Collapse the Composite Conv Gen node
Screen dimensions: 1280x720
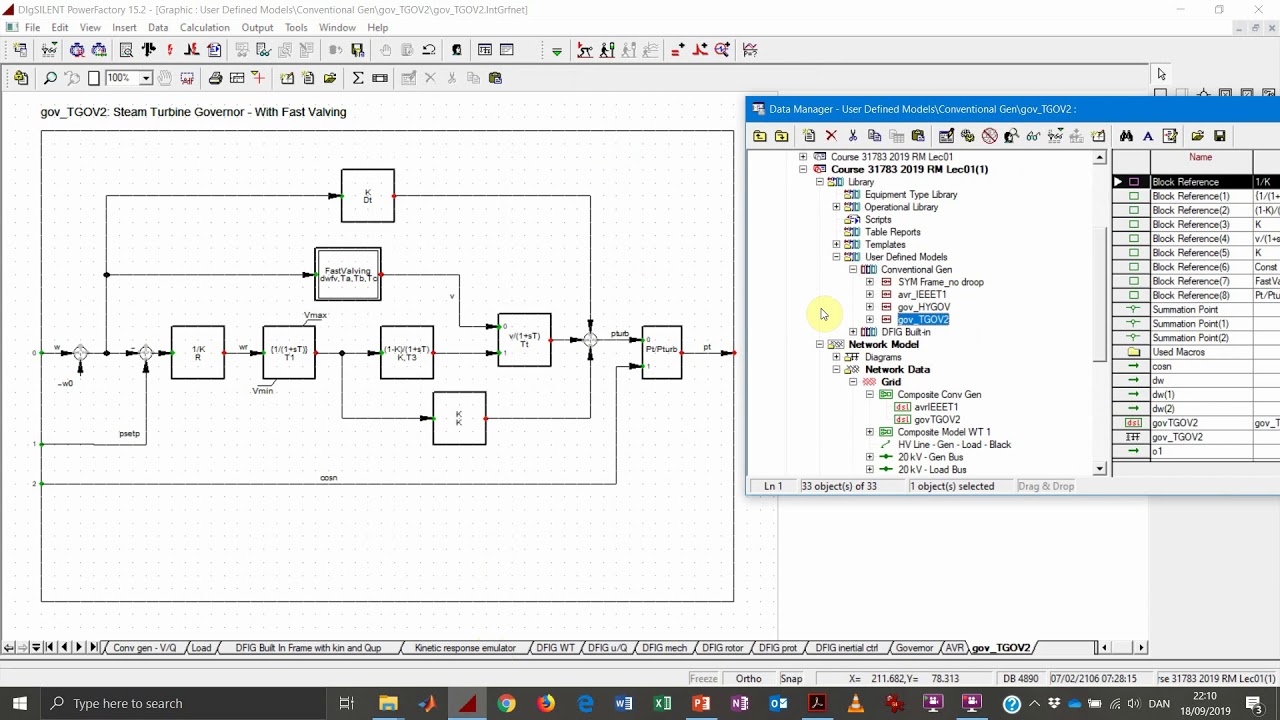[x=870, y=395]
